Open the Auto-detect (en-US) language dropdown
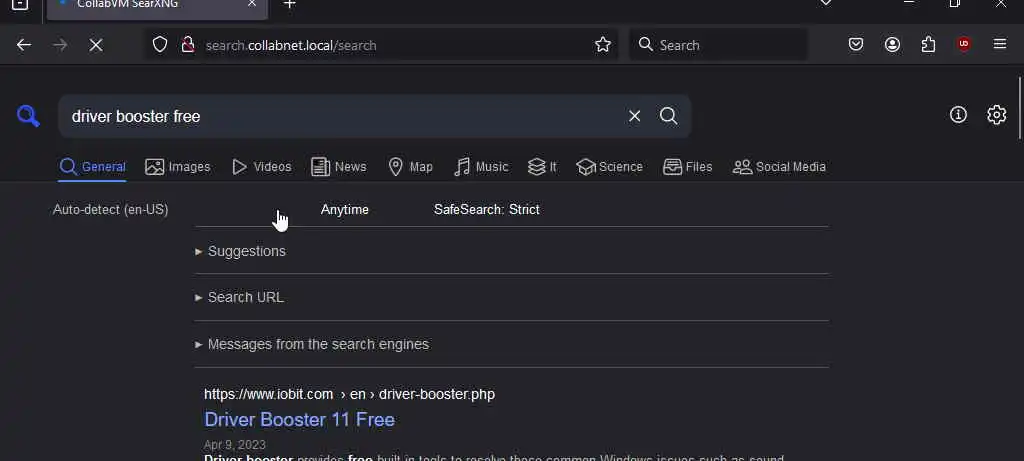The width and height of the screenshot is (1024, 461). point(110,210)
